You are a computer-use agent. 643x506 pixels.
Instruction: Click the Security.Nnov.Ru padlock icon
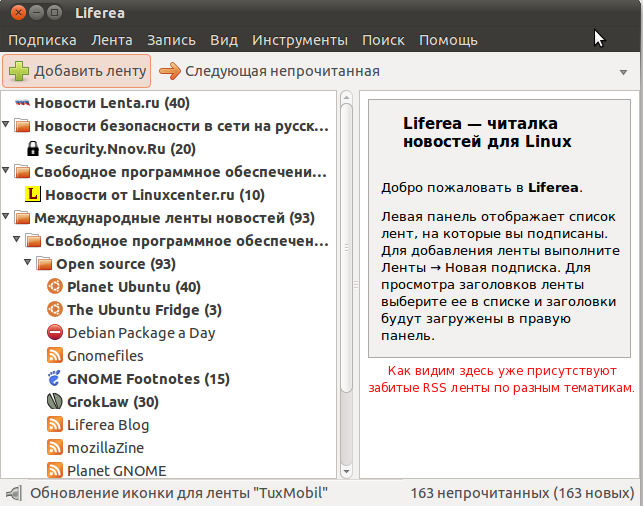(x=33, y=148)
